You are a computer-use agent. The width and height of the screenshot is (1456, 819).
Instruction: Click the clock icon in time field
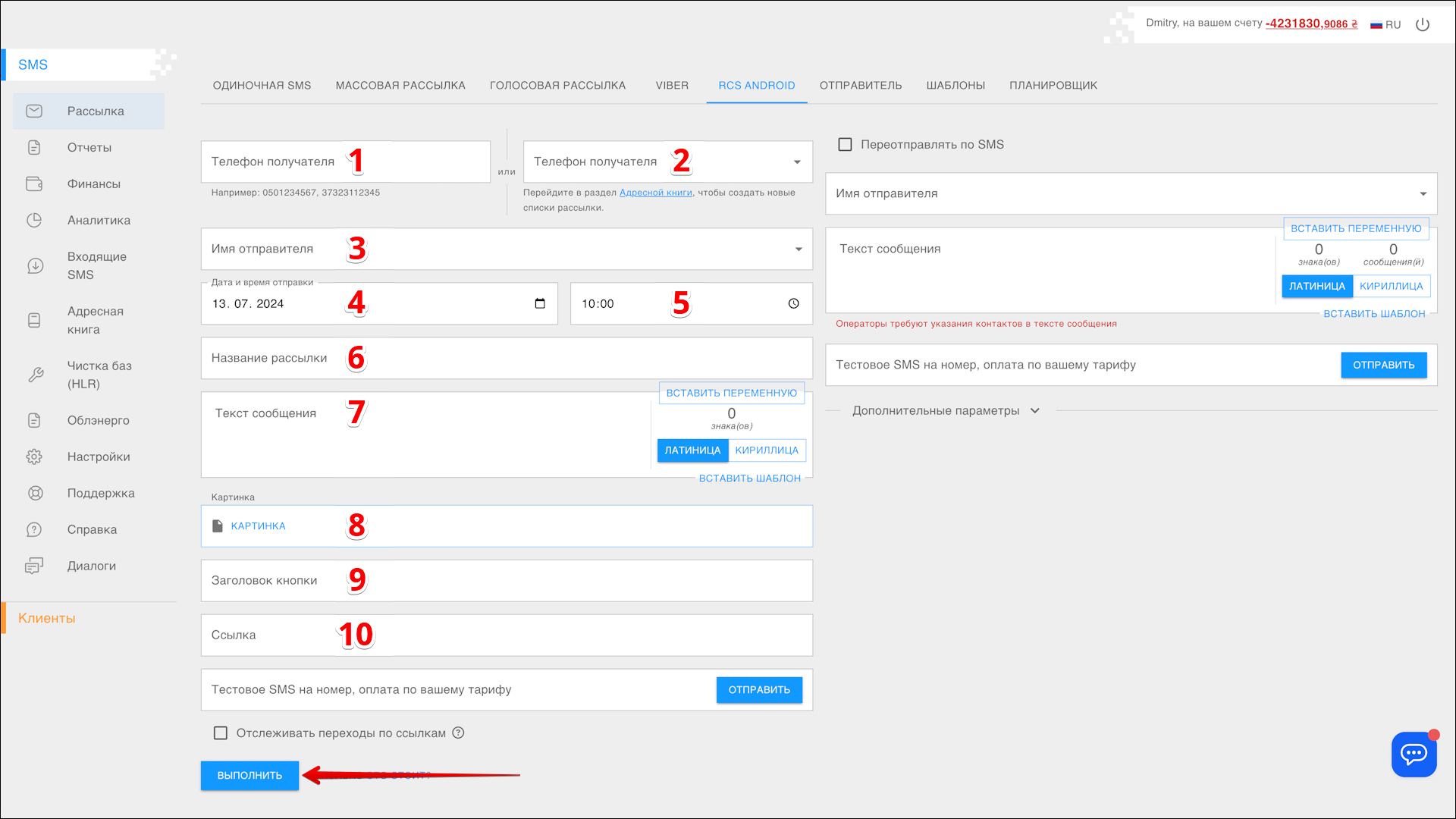tap(793, 303)
